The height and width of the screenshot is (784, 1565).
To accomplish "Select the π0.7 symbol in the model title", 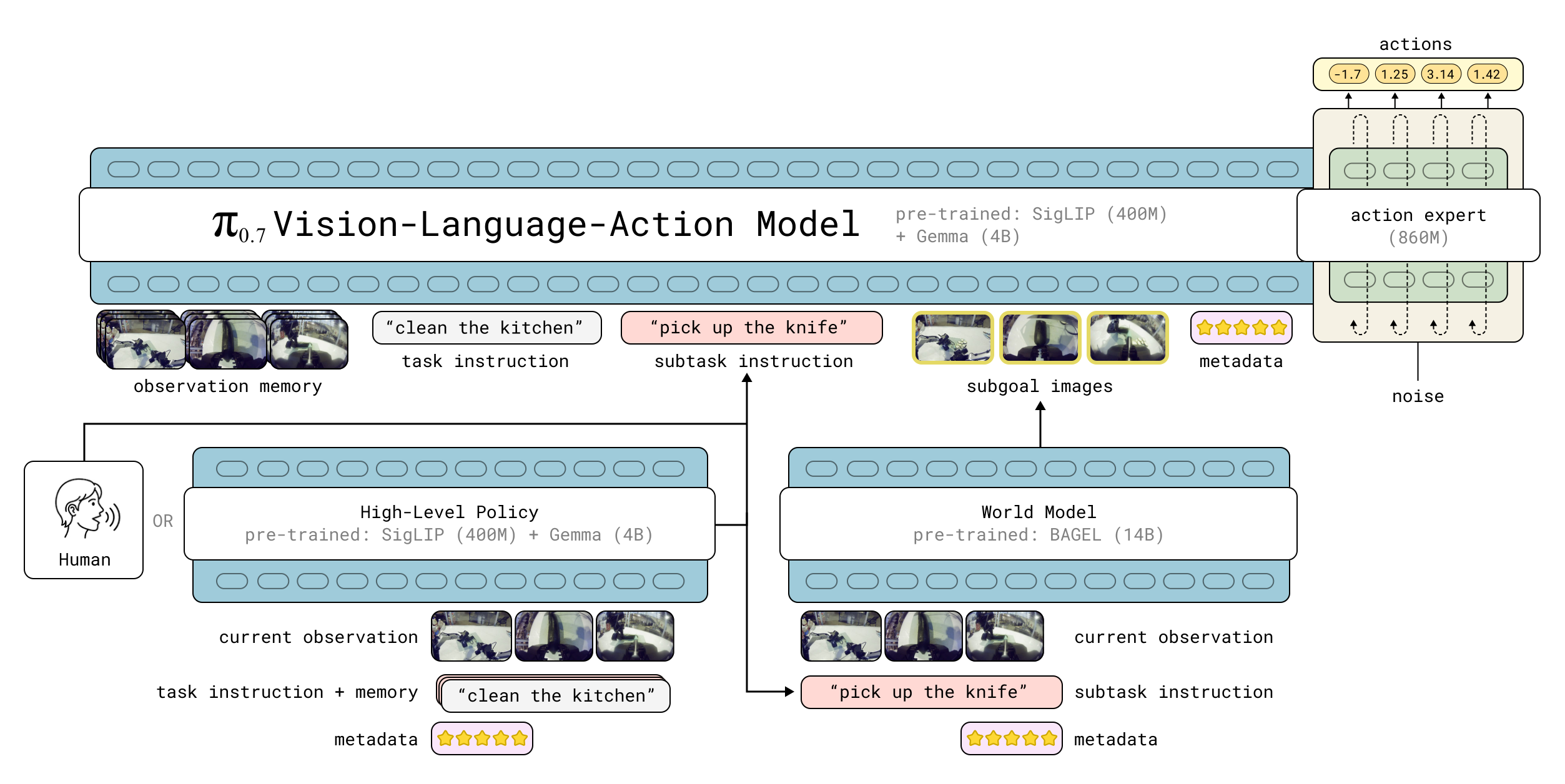I will [x=239, y=225].
